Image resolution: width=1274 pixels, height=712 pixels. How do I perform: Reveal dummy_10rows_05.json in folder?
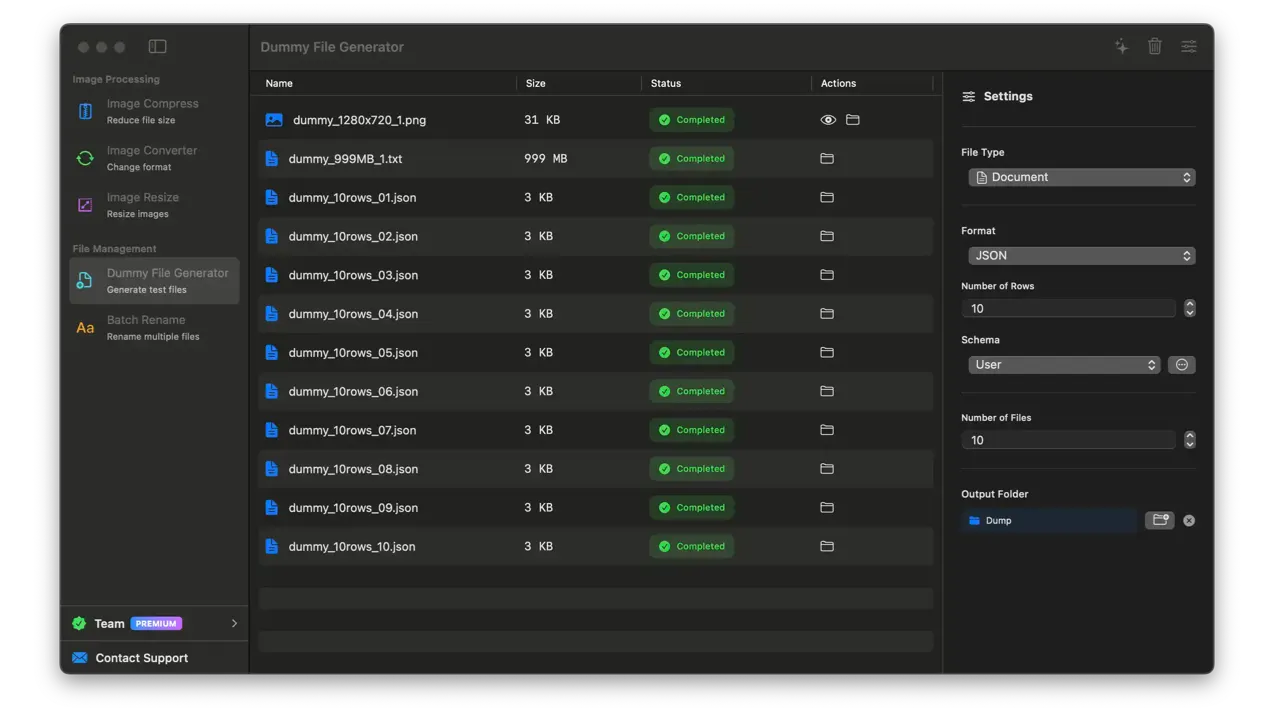click(827, 353)
